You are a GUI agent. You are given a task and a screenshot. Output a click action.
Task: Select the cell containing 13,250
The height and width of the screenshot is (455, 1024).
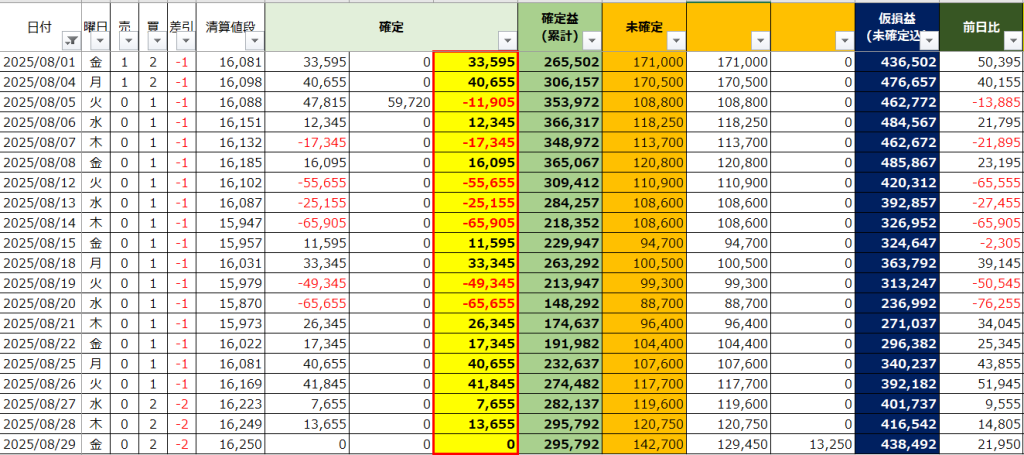pyautogui.click(x=812, y=446)
